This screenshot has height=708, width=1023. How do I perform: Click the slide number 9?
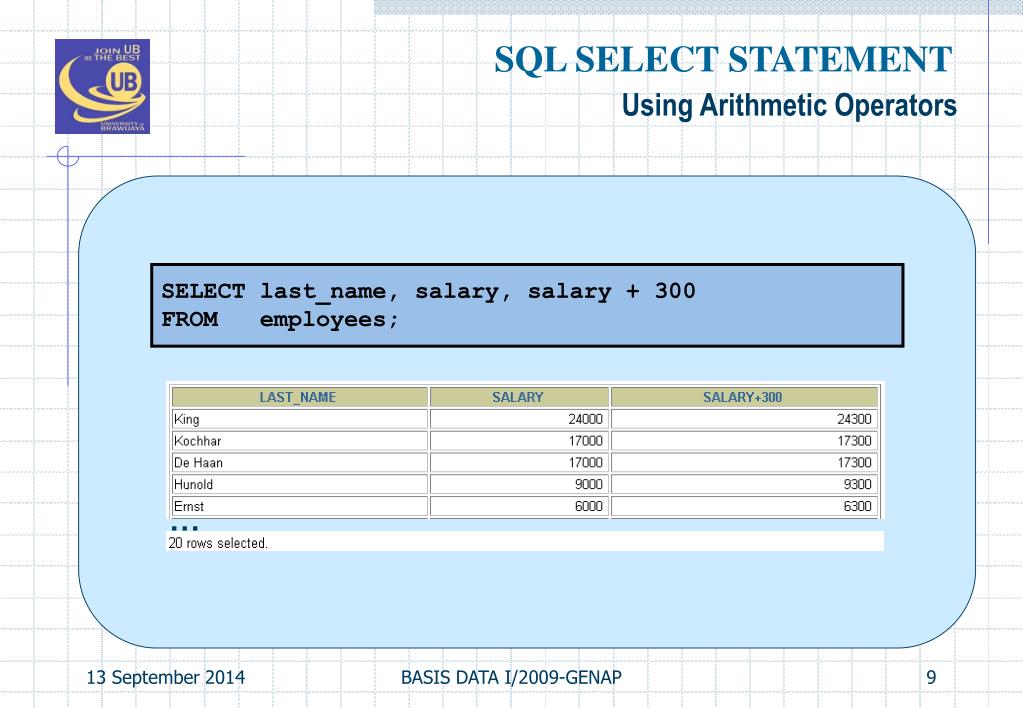click(x=931, y=678)
